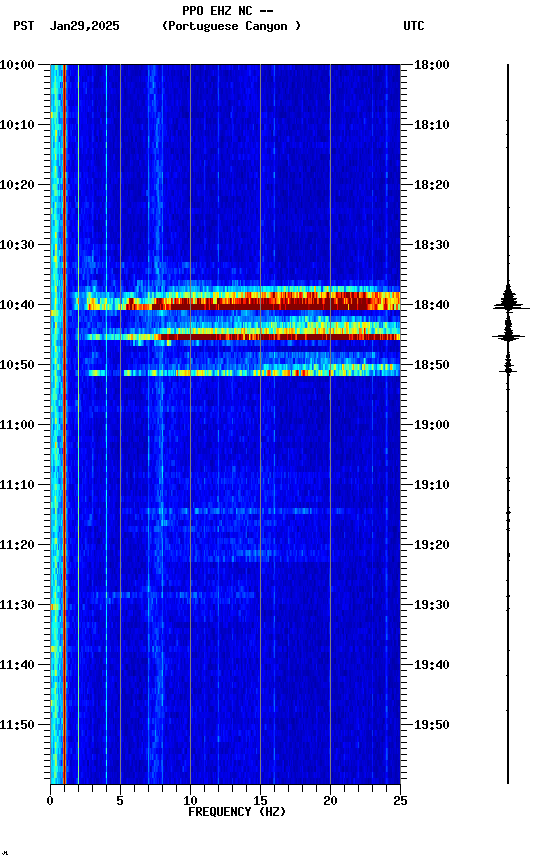This screenshot has width=552, height=864.
Task: Click the UTC time label 19:40
Action: pyautogui.click(x=432, y=665)
